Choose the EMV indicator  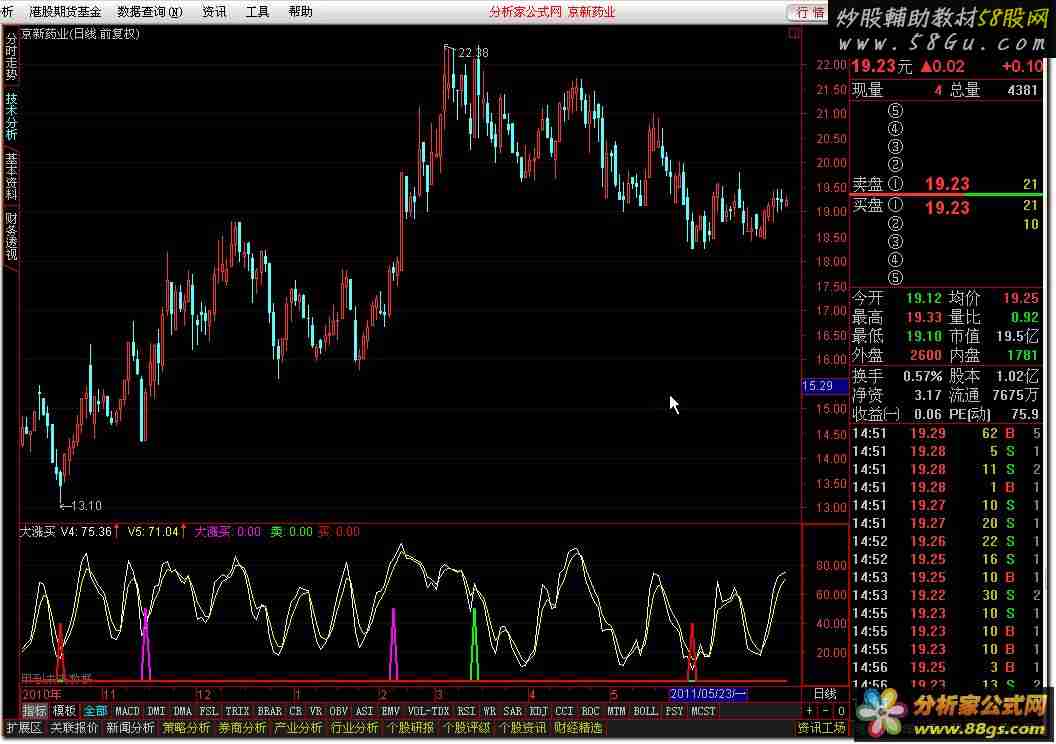(x=391, y=710)
